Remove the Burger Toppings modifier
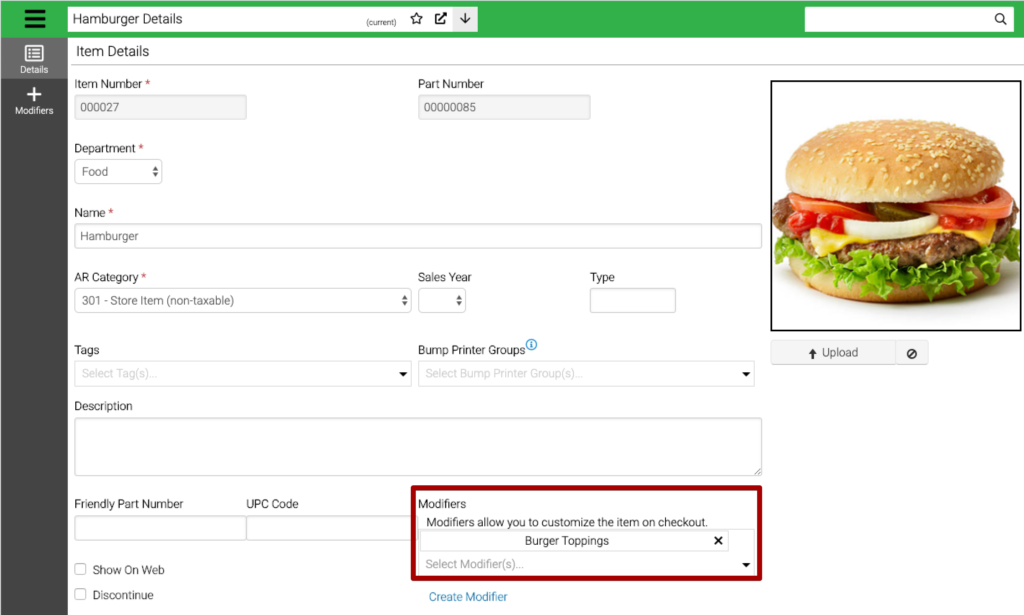Screen dimensions: 1024x615 (x=718, y=541)
